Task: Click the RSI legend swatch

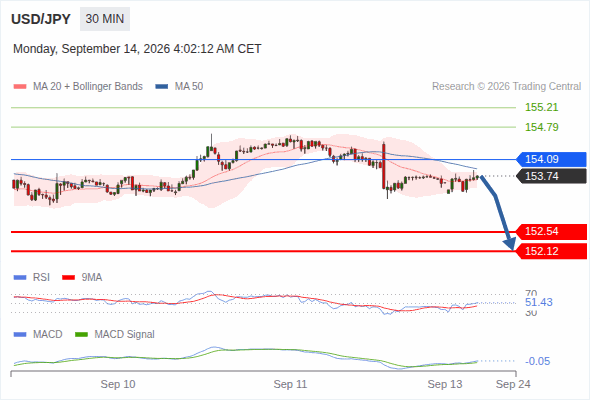Action: pos(20,278)
